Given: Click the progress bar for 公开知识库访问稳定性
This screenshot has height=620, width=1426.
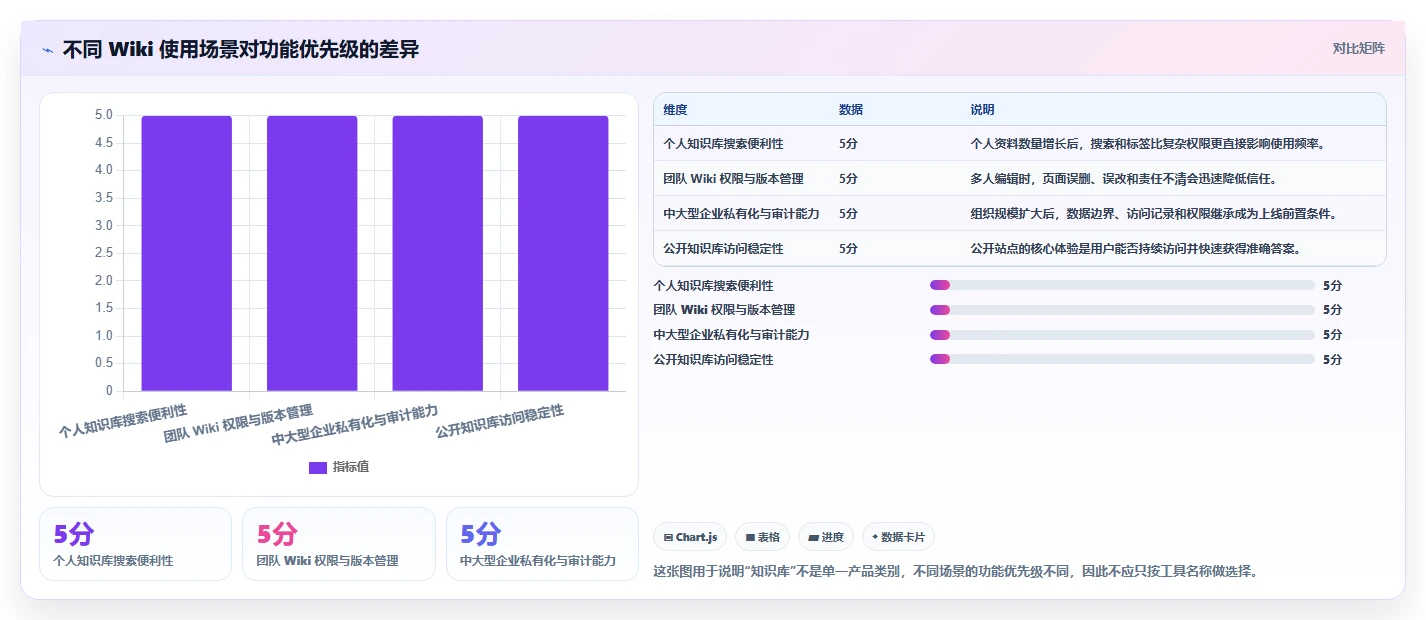Looking at the screenshot, I should click(1122, 359).
